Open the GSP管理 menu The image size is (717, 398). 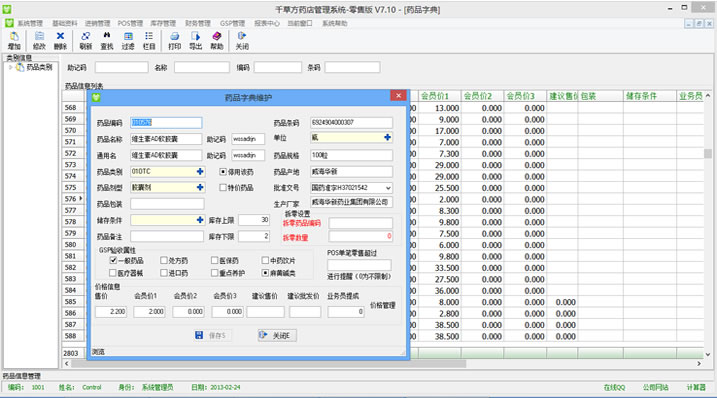pyautogui.click(x=232, y=23)
